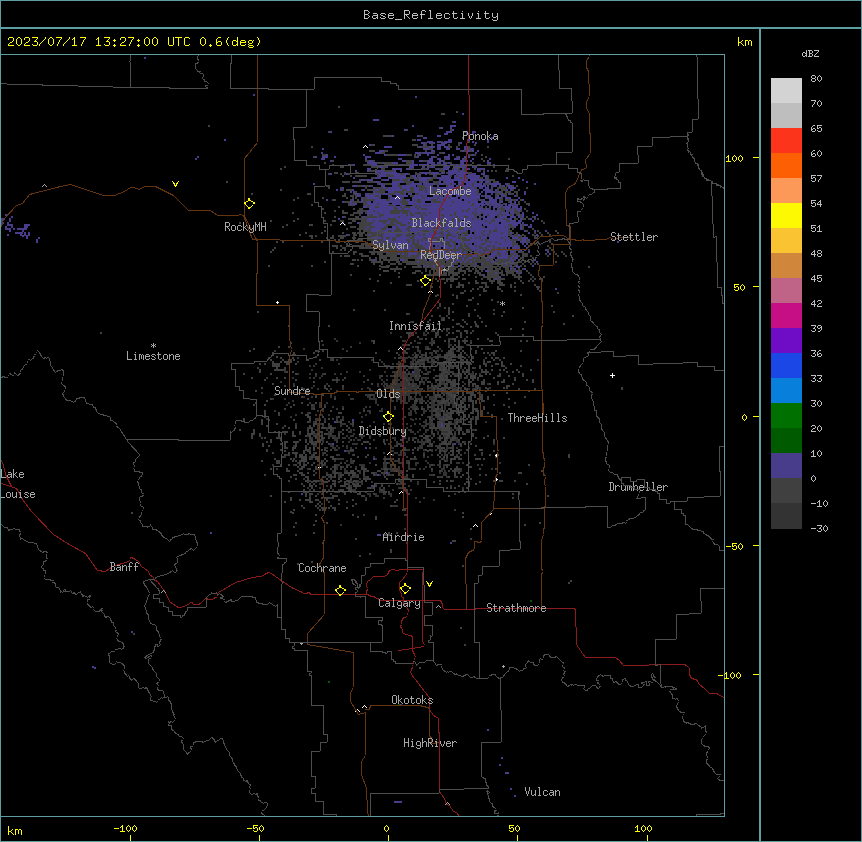Click the dBZ legend heading
862x842 pixels.
coord(810,54)
